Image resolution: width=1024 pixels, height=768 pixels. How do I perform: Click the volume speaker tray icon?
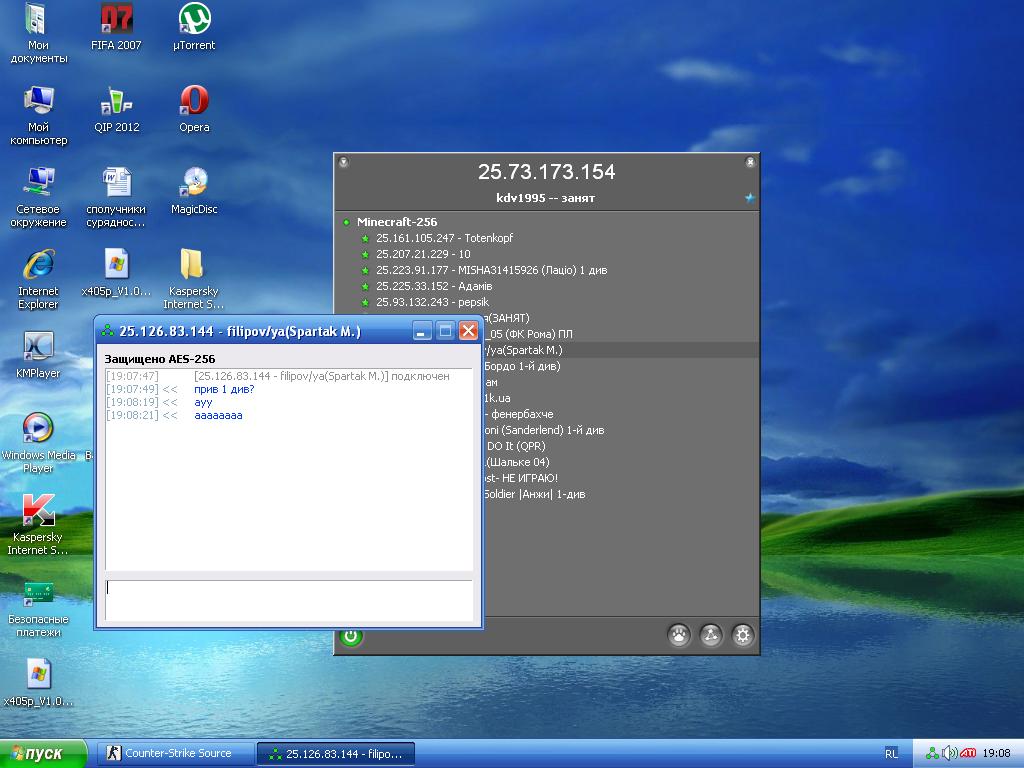pyautogui.click(x=949, y=753)
